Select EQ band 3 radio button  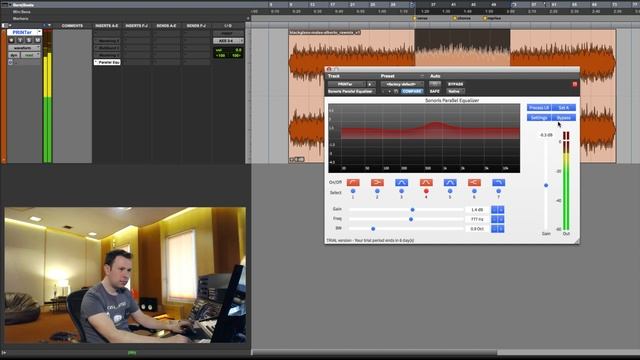[x=402, y=191]
